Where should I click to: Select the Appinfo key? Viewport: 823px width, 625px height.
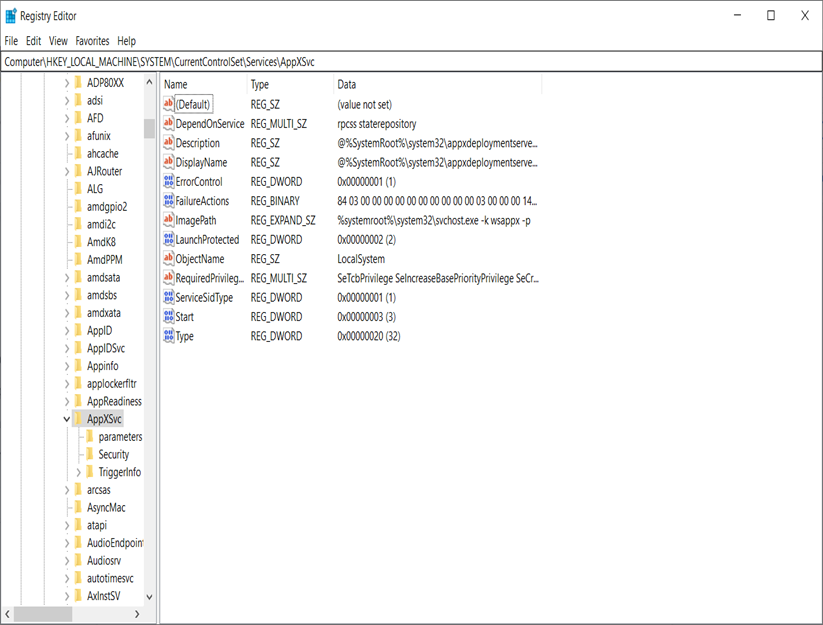point(102,366)
